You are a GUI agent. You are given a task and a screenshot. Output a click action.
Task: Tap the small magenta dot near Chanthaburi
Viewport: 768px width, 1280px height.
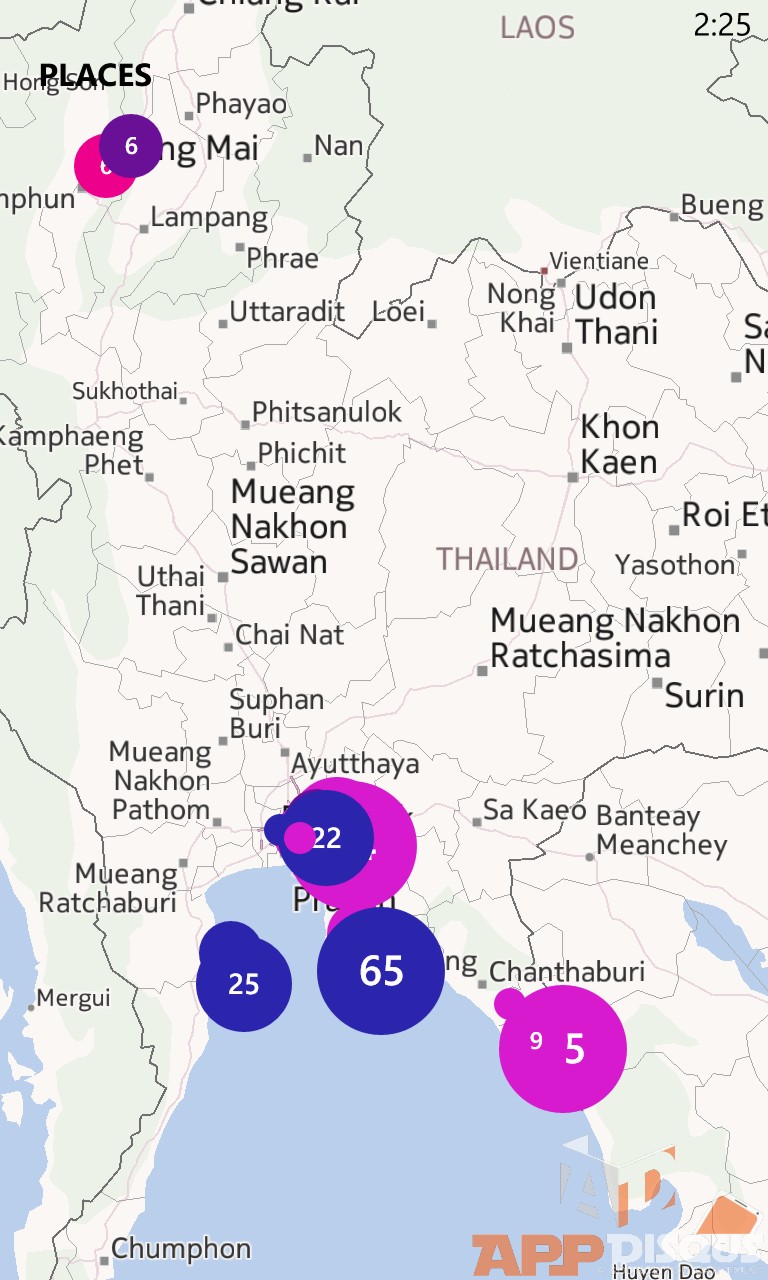509,1002
